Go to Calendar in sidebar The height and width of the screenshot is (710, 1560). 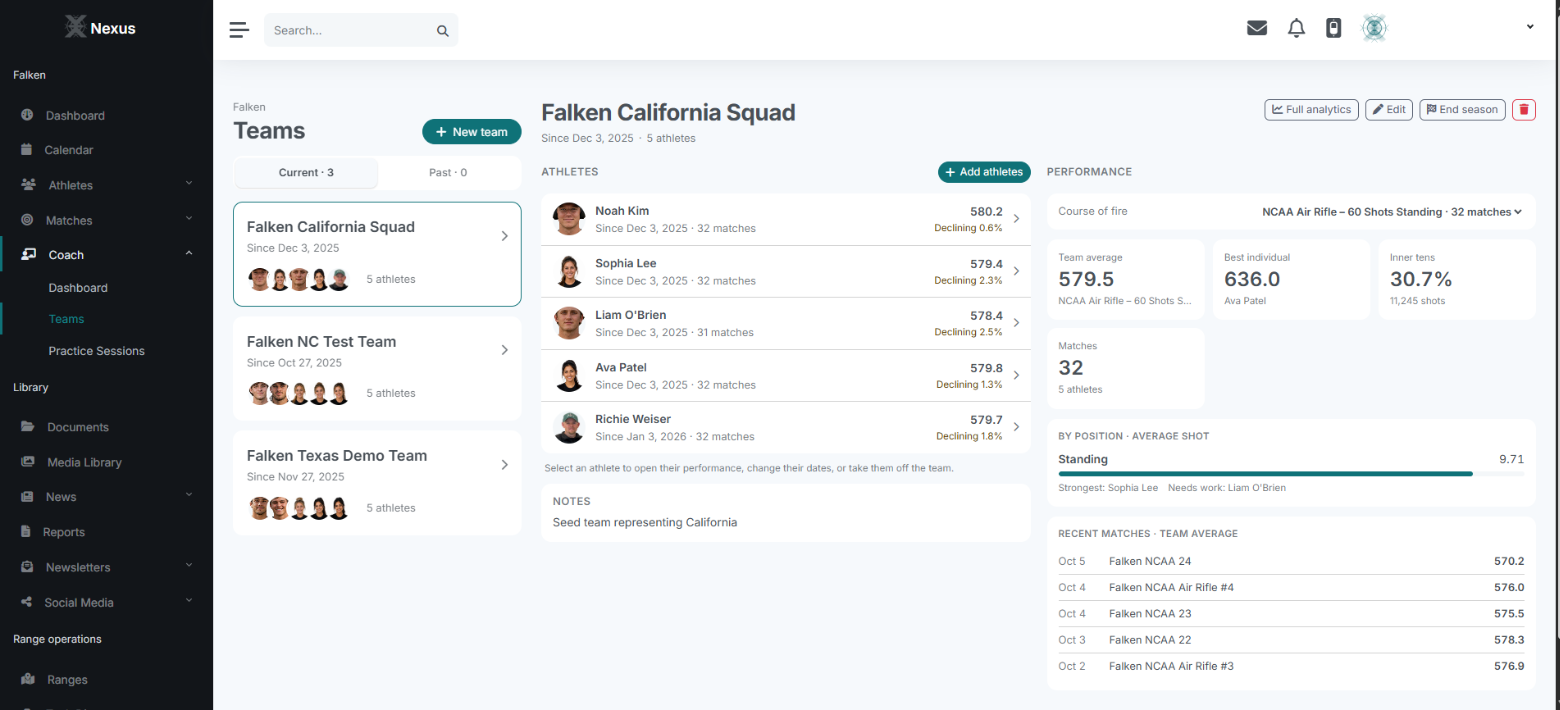(69, 150)
